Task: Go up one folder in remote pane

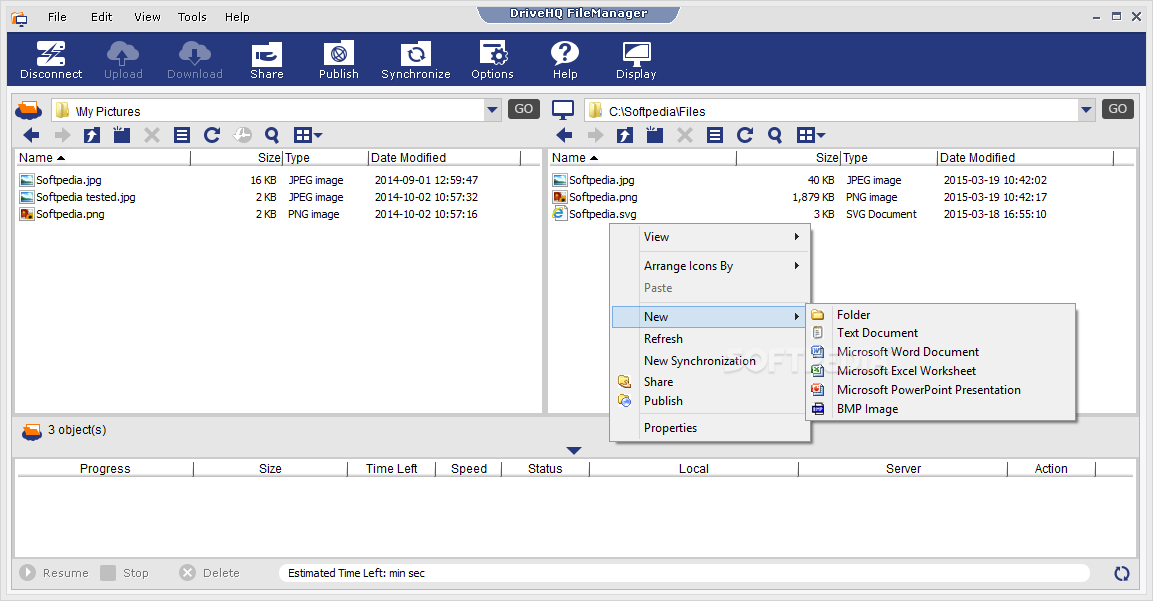Action: tap(92, 135)
